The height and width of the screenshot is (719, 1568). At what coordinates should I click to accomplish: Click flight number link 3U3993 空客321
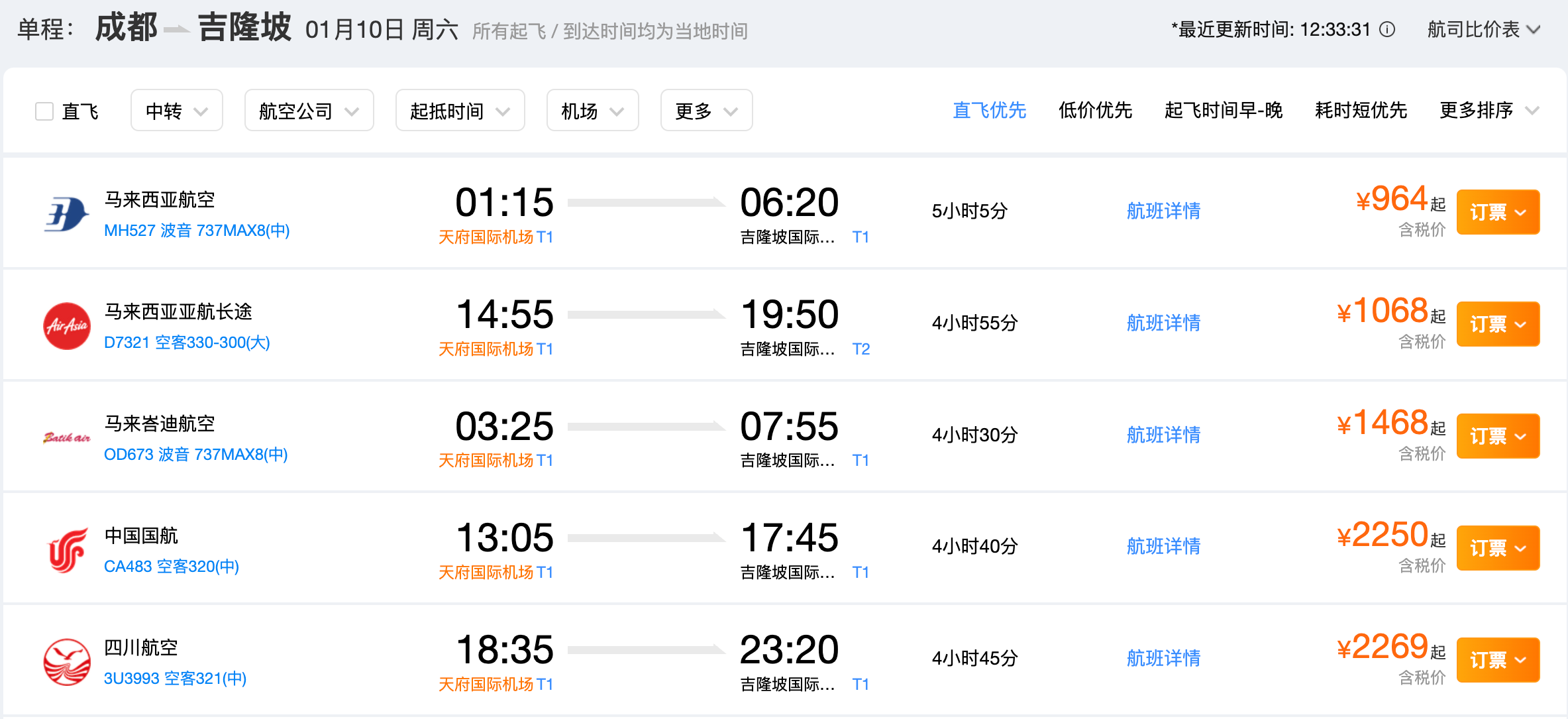click(175, 679)
